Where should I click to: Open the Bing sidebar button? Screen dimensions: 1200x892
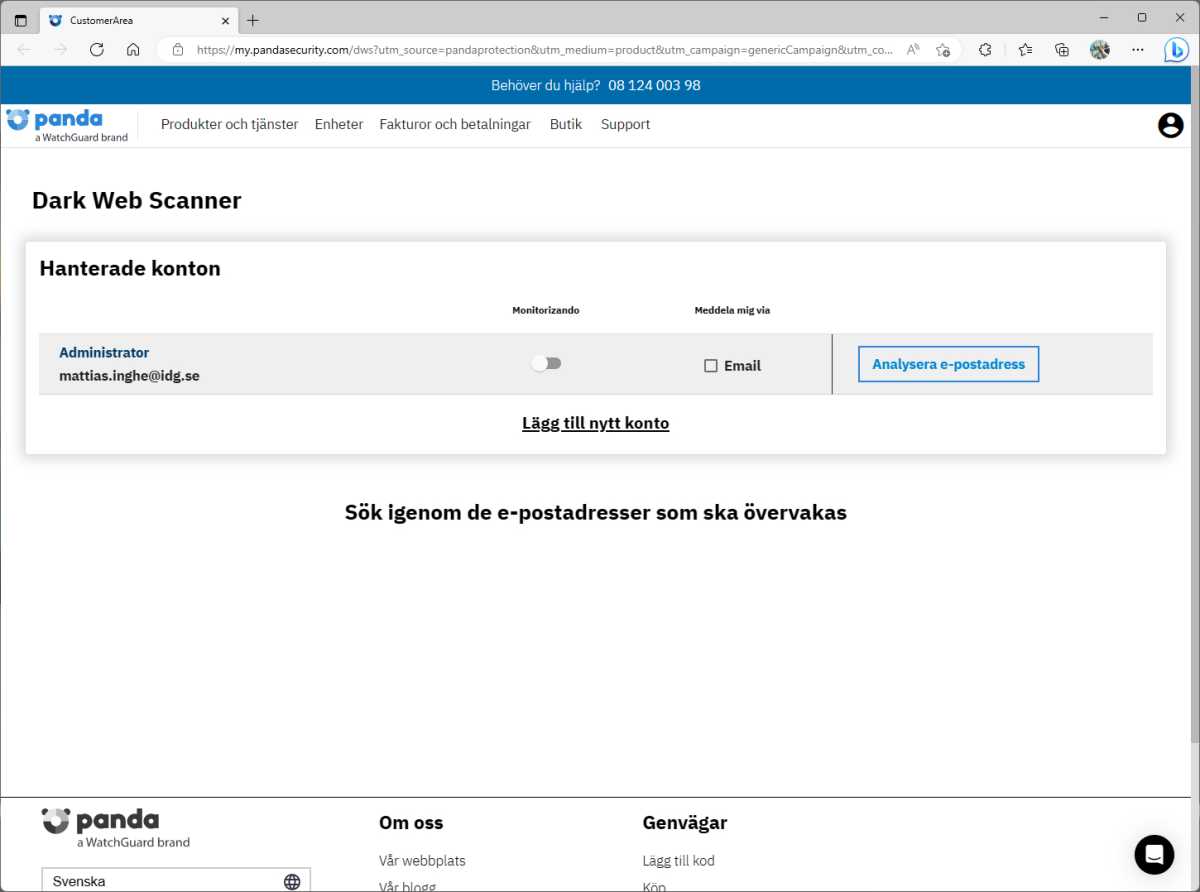coord(1176,50)
